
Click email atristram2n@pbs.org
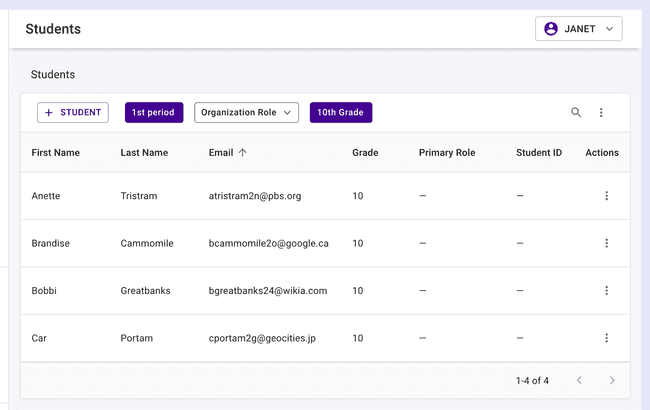click(x=255, y=196)
